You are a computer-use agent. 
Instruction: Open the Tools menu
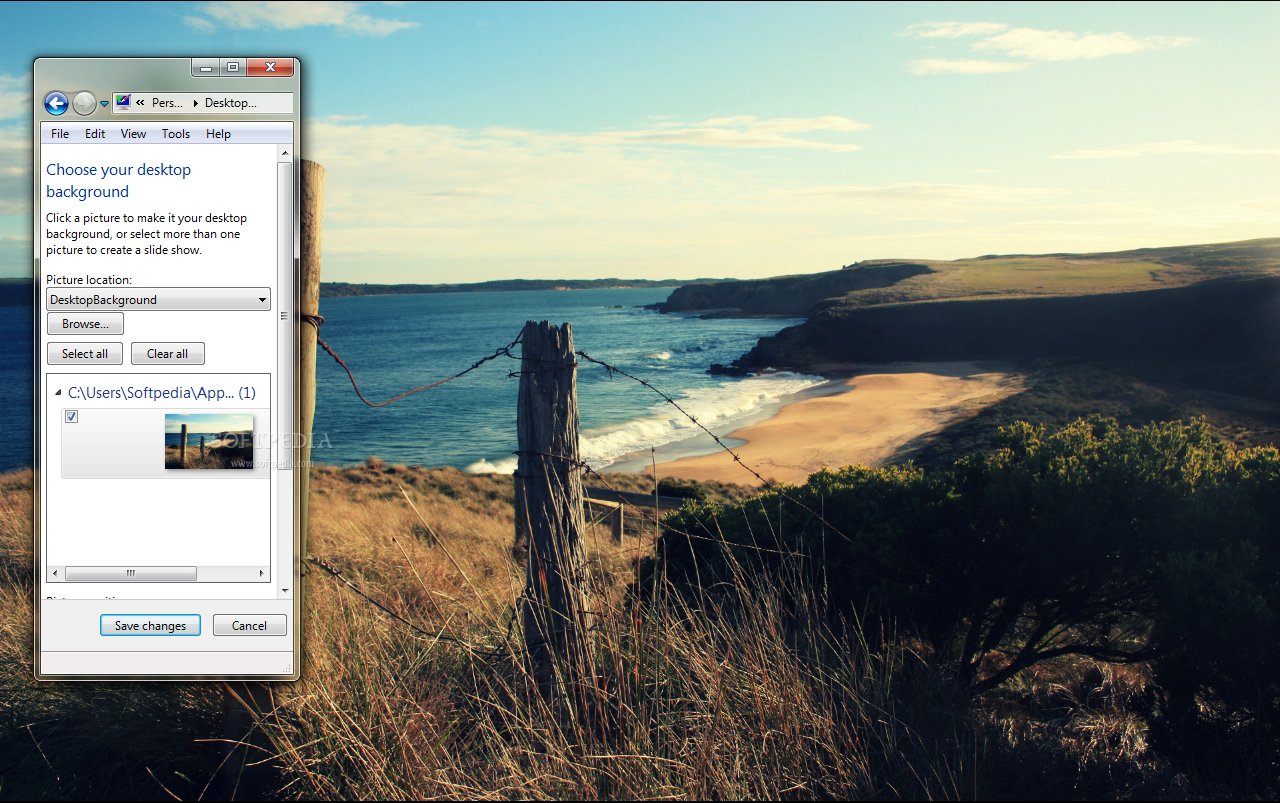click(176, 134)
